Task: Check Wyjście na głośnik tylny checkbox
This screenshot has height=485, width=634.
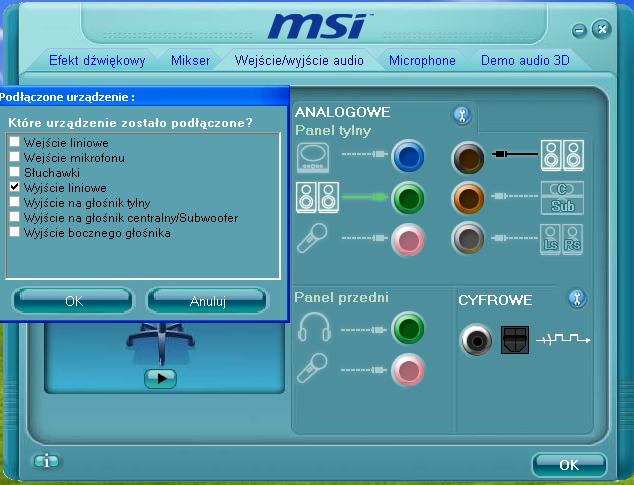Action: [x=15, y=201]
